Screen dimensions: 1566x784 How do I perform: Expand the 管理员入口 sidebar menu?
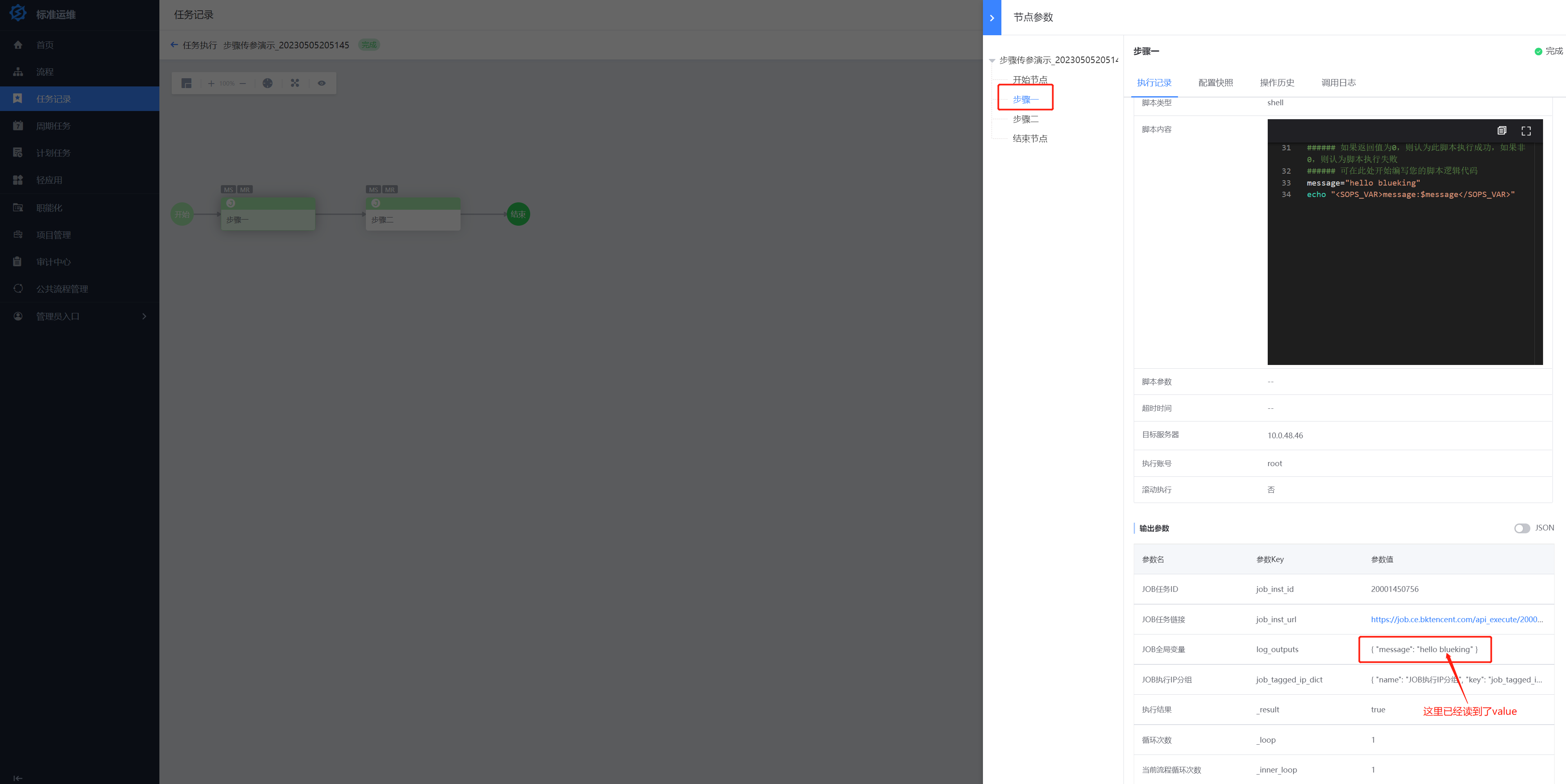tap(143, 316)
